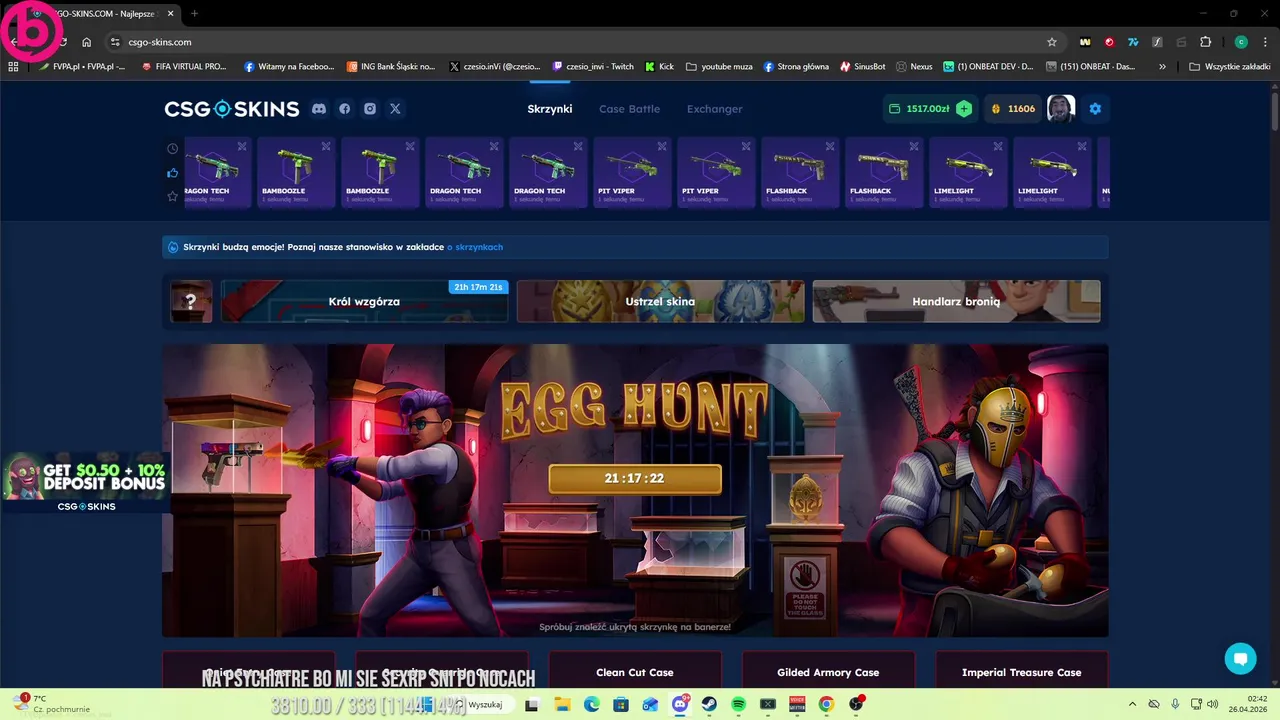Viewport: 1280px width, 720px height.
Task: Open the FIFA VIRTUAL PRO bookmark
Action: click(x=184, y=67)
